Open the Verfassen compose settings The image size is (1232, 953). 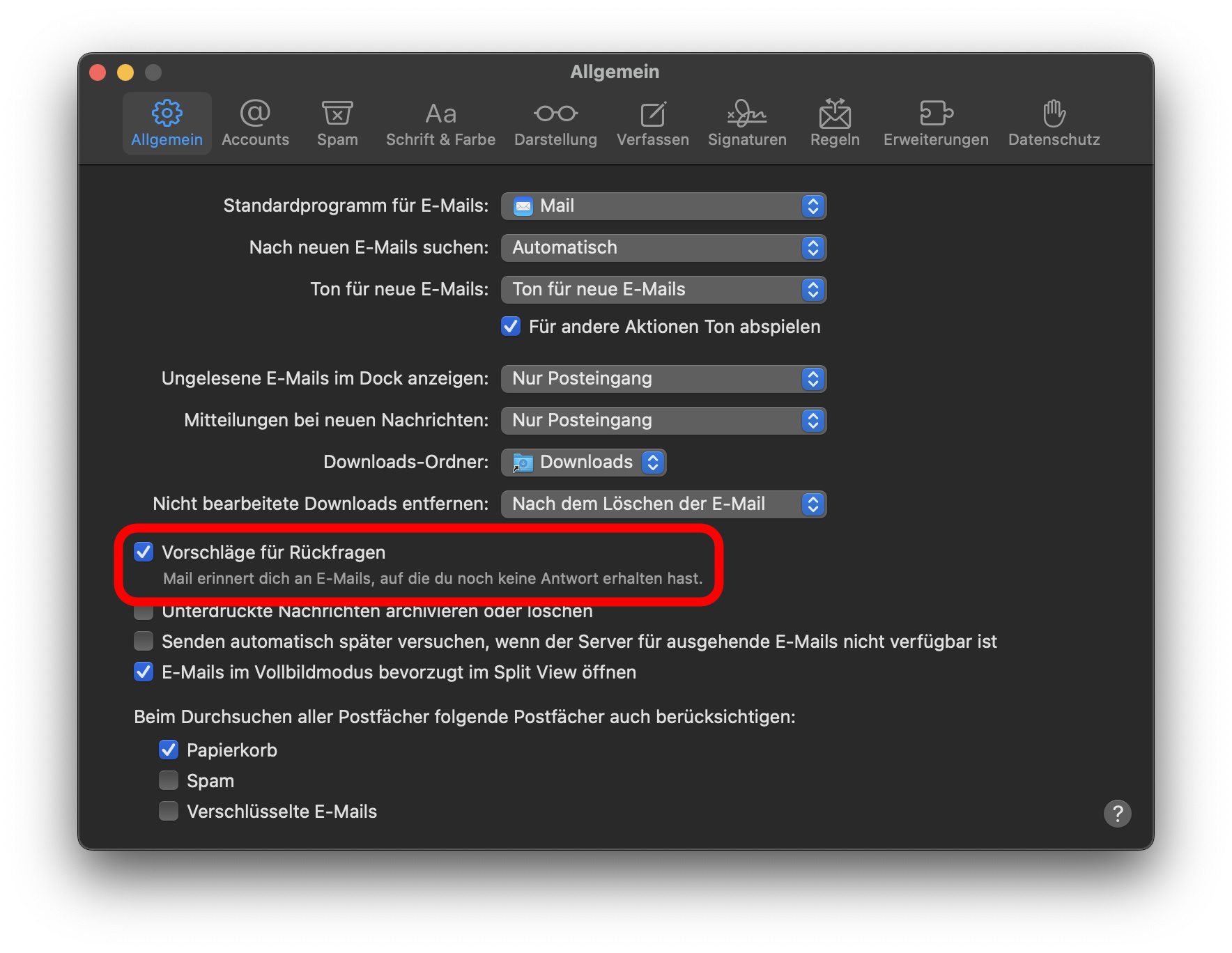[x=652, y=123]
